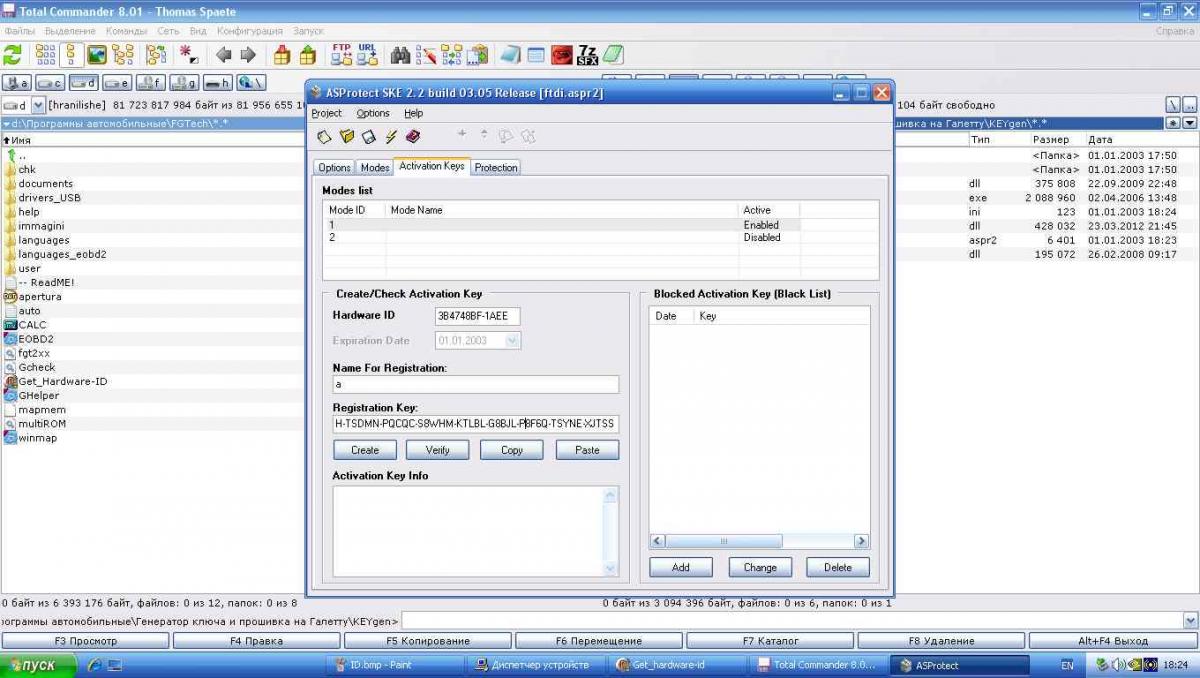The width and height of the screenshot is (1200, 678).
Task: Select Get_Hardware-ID file in left panel
Action: click(x=55, y=381)
